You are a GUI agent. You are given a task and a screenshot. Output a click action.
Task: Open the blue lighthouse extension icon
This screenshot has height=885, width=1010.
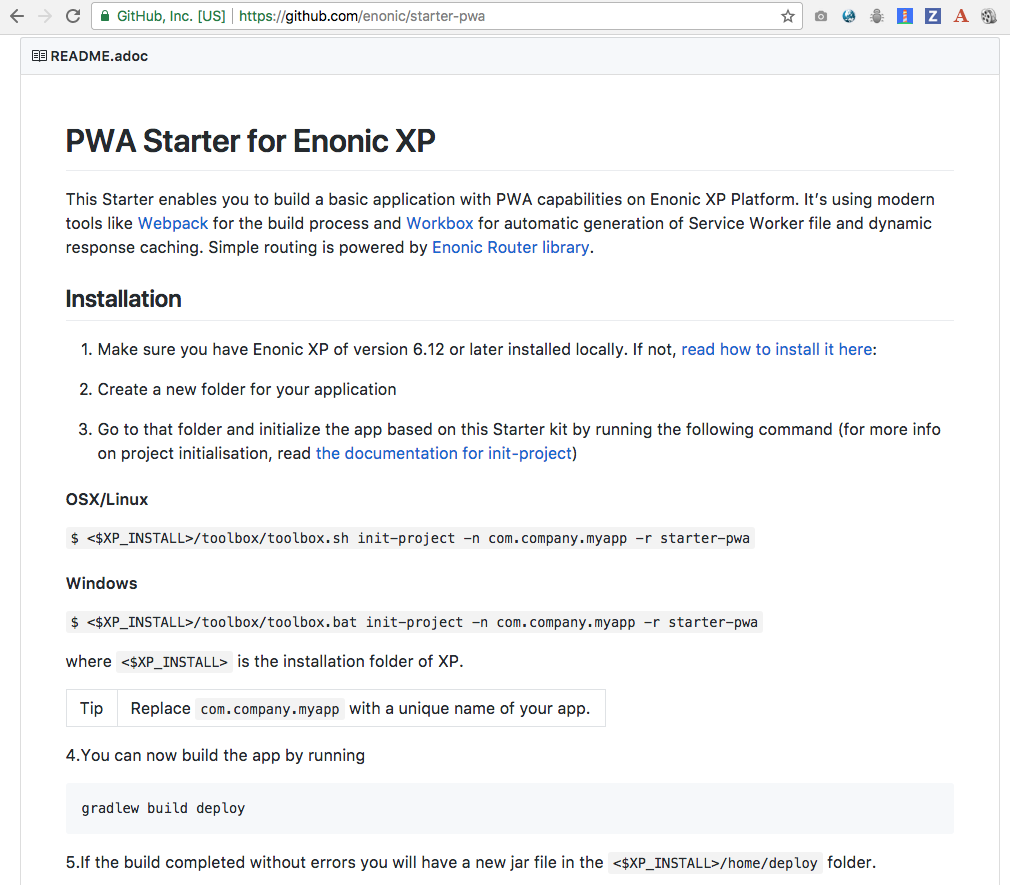point(905,16)
